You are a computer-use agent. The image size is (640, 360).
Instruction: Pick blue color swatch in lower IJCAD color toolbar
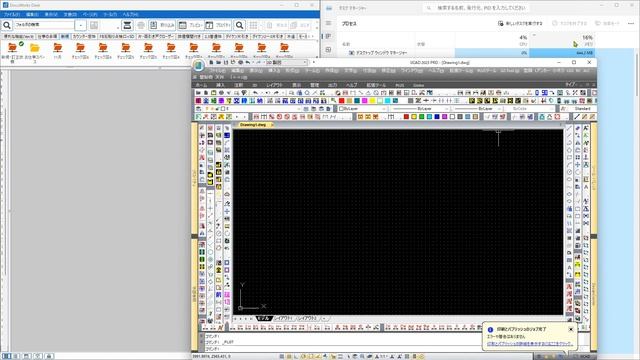[437, 117]
